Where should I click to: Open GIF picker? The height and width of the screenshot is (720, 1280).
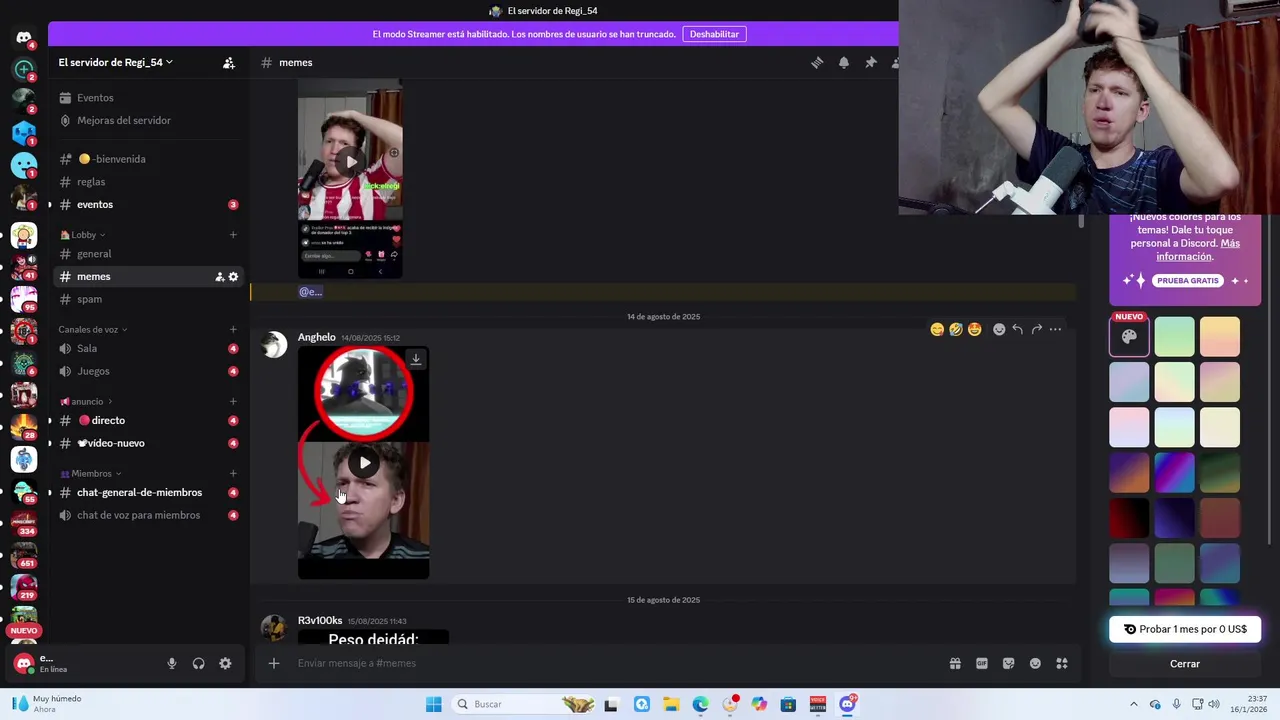[982, 663]
